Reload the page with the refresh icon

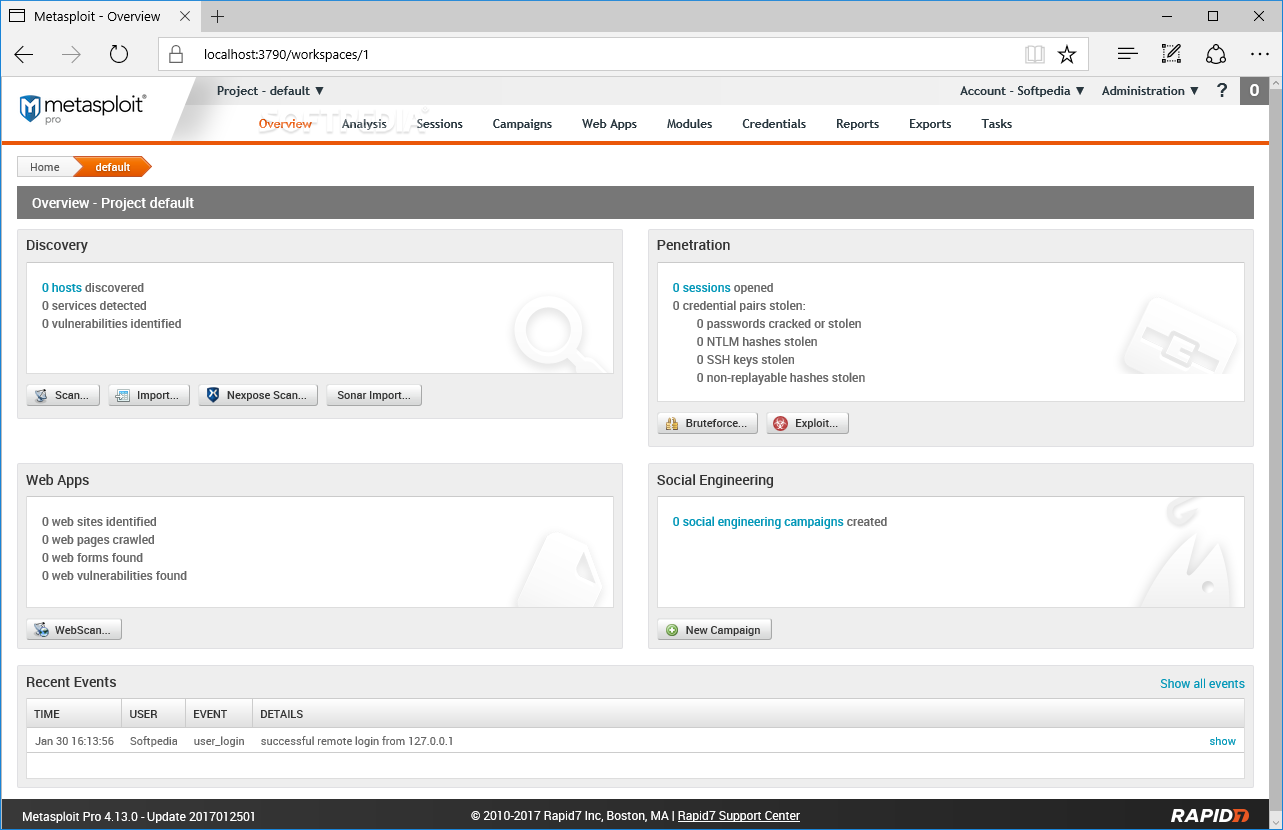pyautogui.click(x=119, y=54)
